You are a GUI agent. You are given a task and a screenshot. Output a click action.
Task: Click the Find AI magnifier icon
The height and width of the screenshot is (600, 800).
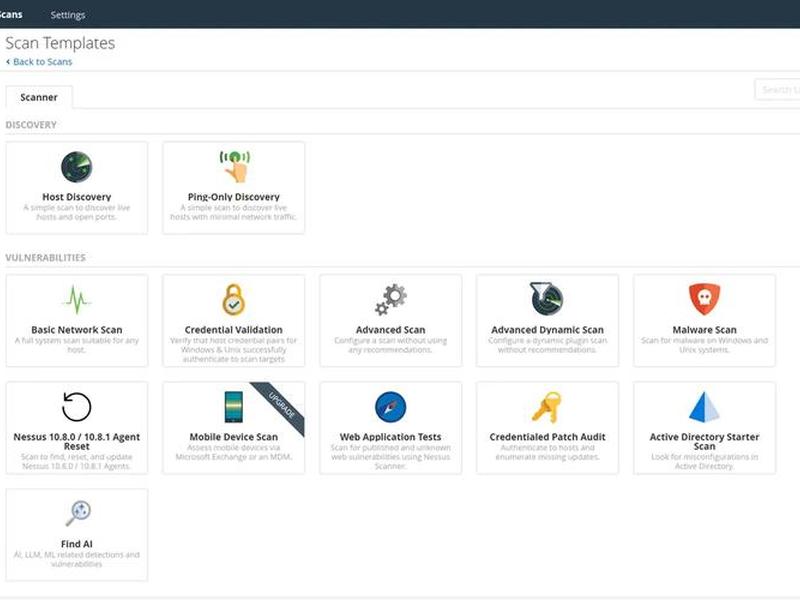click(x=78, y=513)
